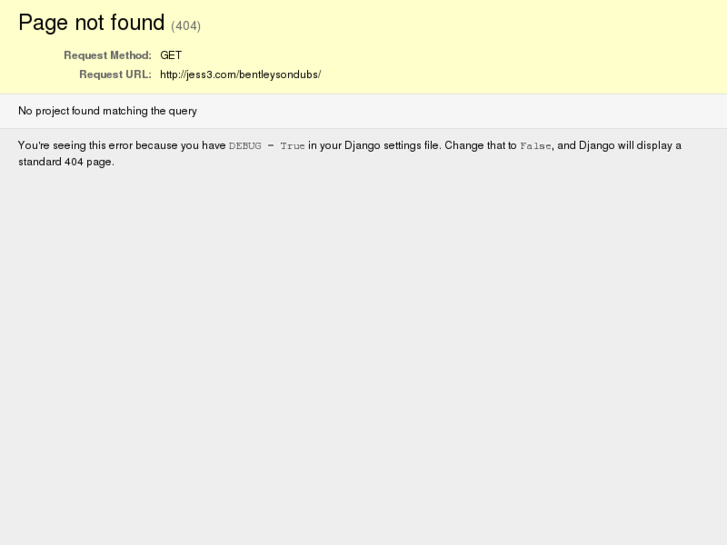
Task: Click the 'Page not found' heading
Action: (91, 23)
